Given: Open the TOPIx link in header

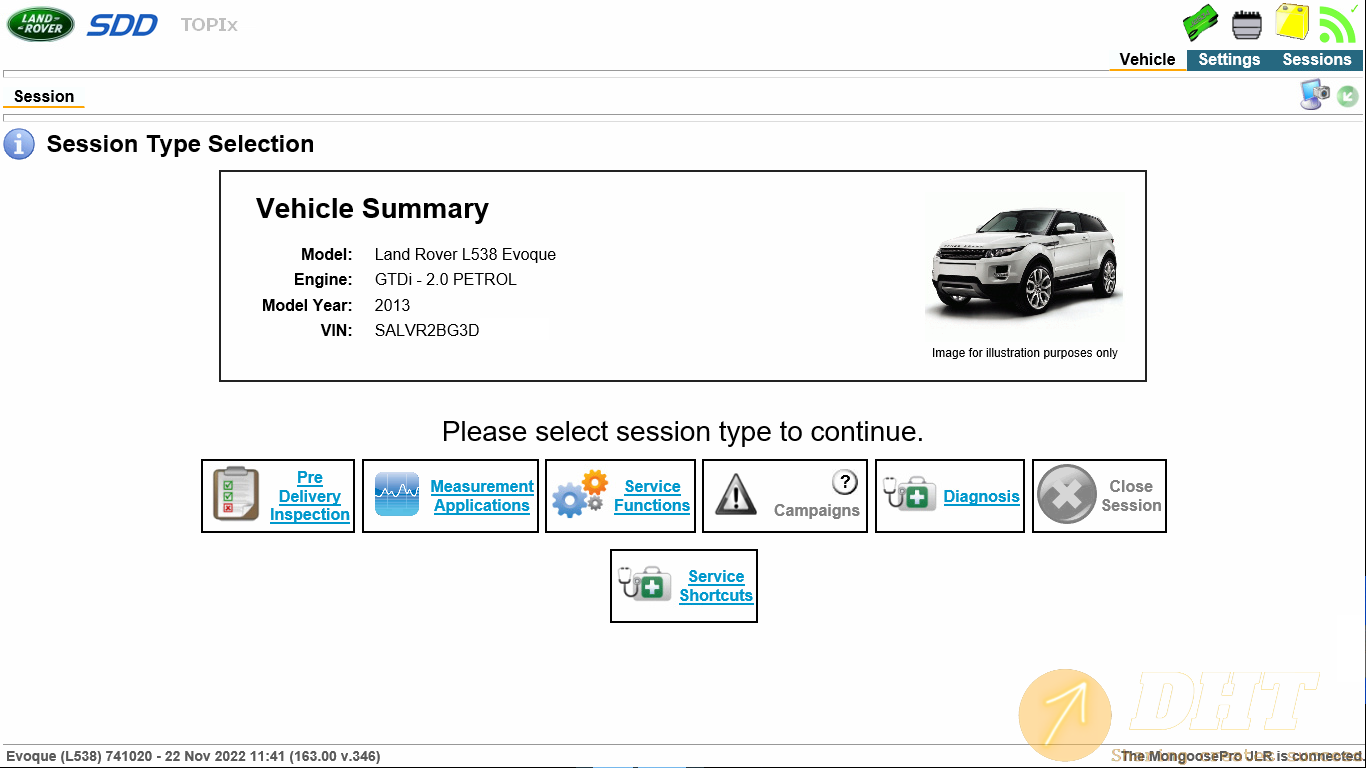Looking at the screenshot, I should [x=209, y=25].
